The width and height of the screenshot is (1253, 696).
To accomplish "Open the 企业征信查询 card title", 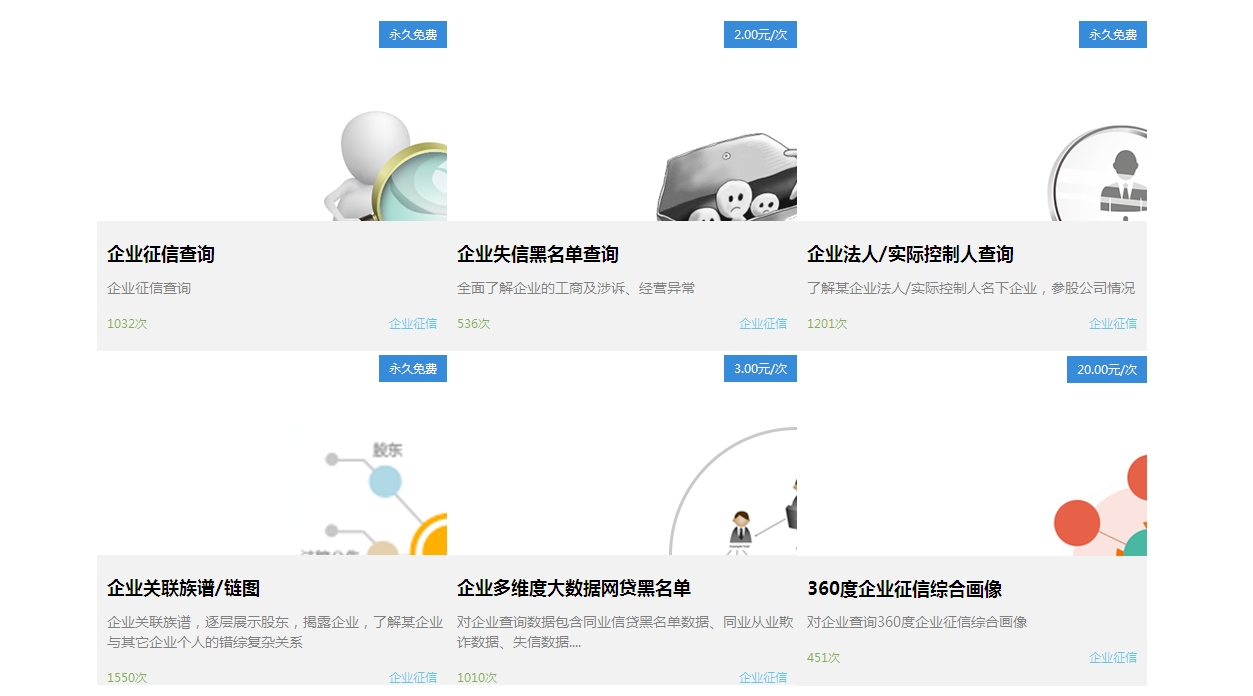I will coord(161,254).
